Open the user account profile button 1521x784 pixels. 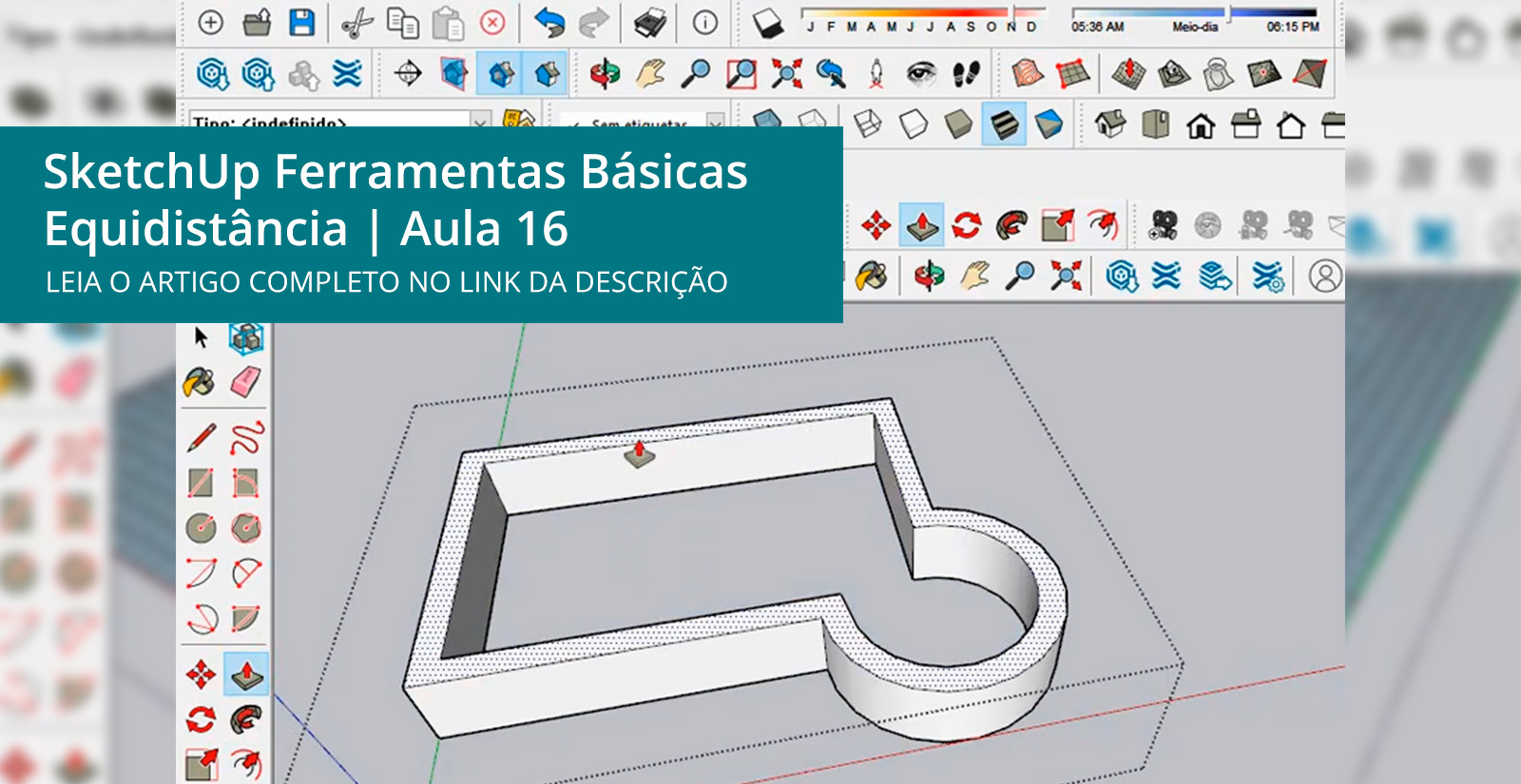(1324, 277)
